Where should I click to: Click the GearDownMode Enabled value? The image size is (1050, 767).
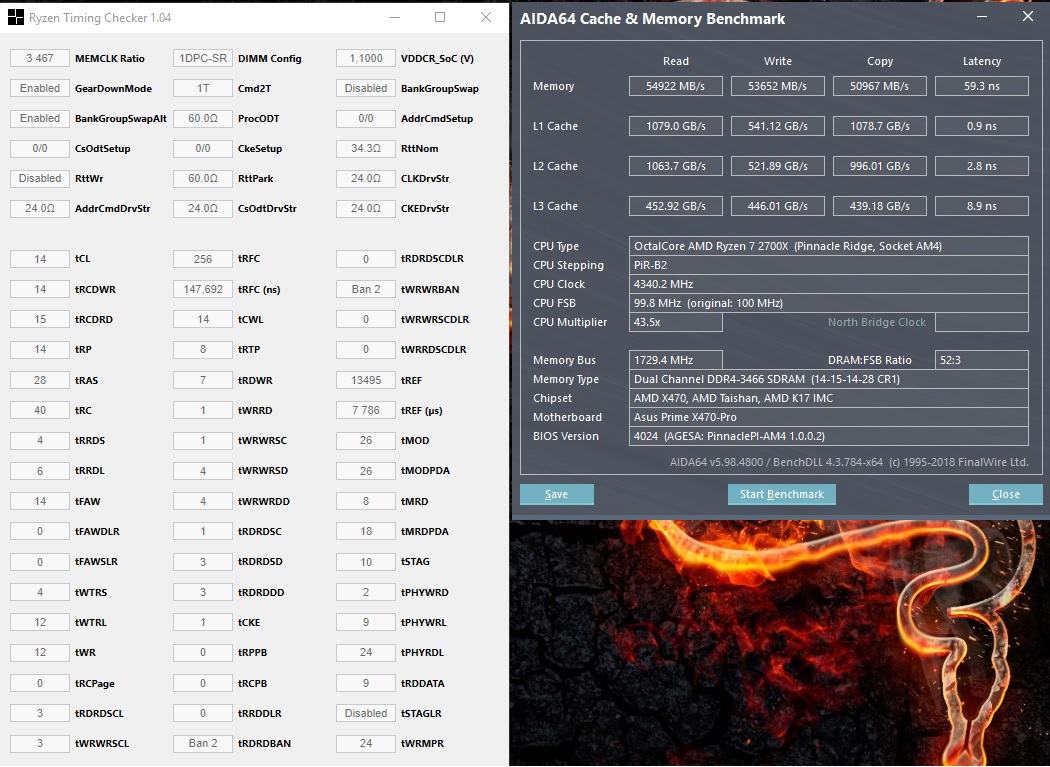[40, 88]
